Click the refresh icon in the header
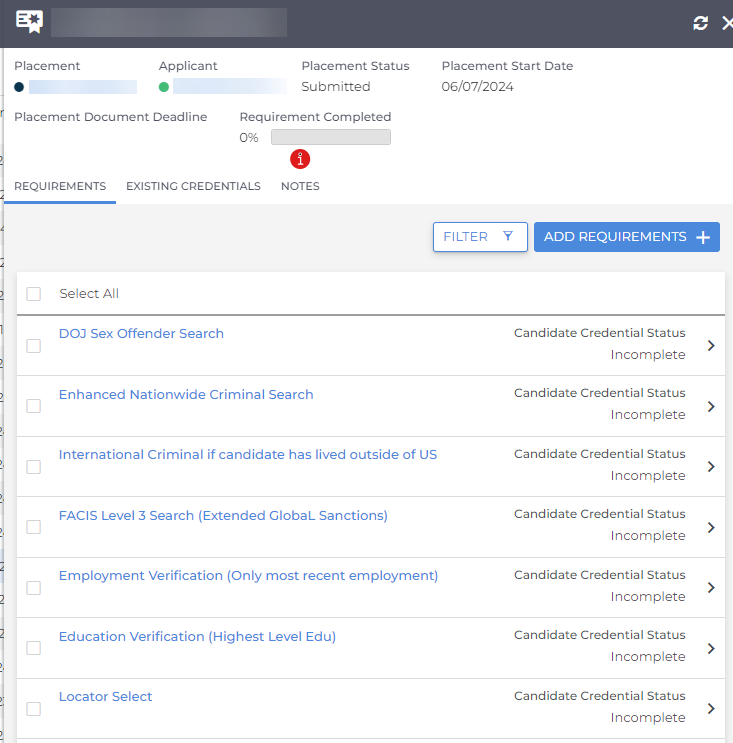This screenshot has height=743, width=733. [700, 23]
